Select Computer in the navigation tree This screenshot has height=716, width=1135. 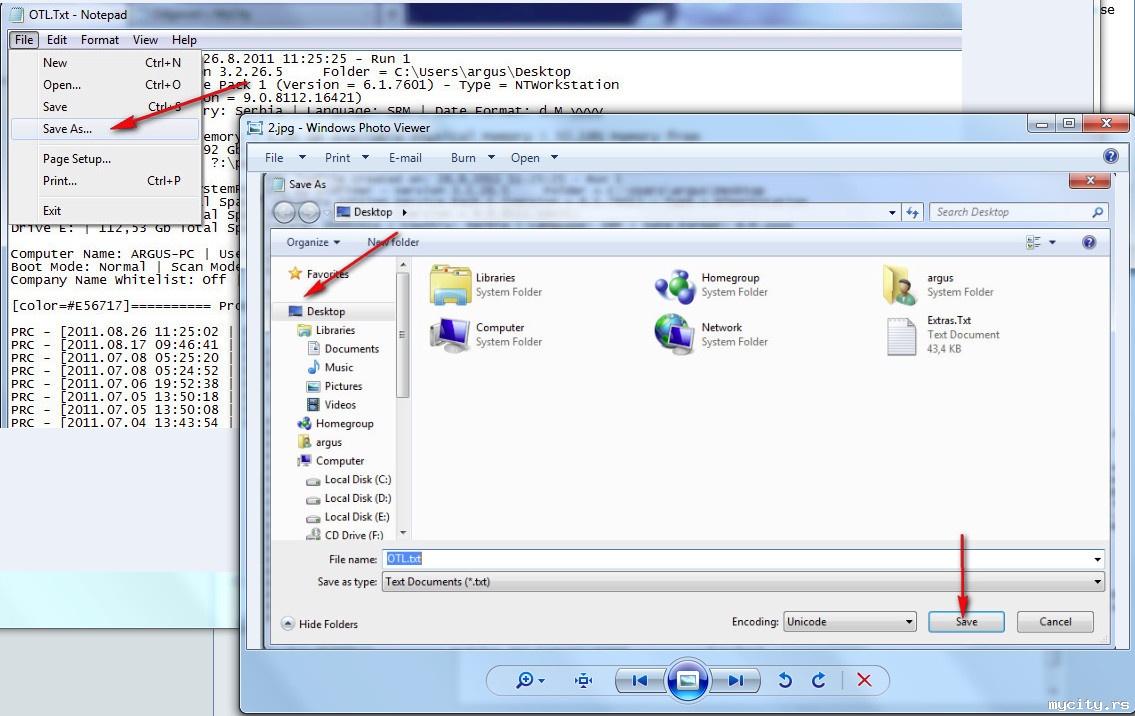[332, 461]
